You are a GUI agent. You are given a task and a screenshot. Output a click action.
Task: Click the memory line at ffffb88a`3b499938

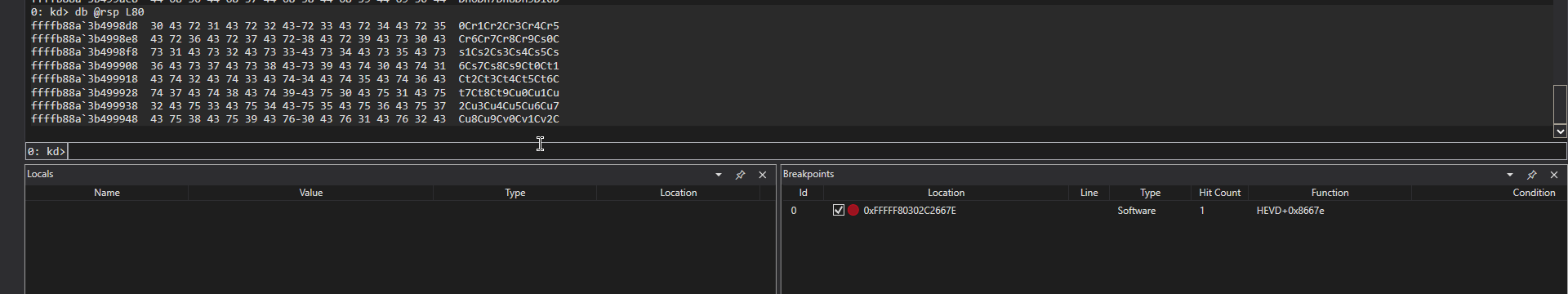coord(295,106)
